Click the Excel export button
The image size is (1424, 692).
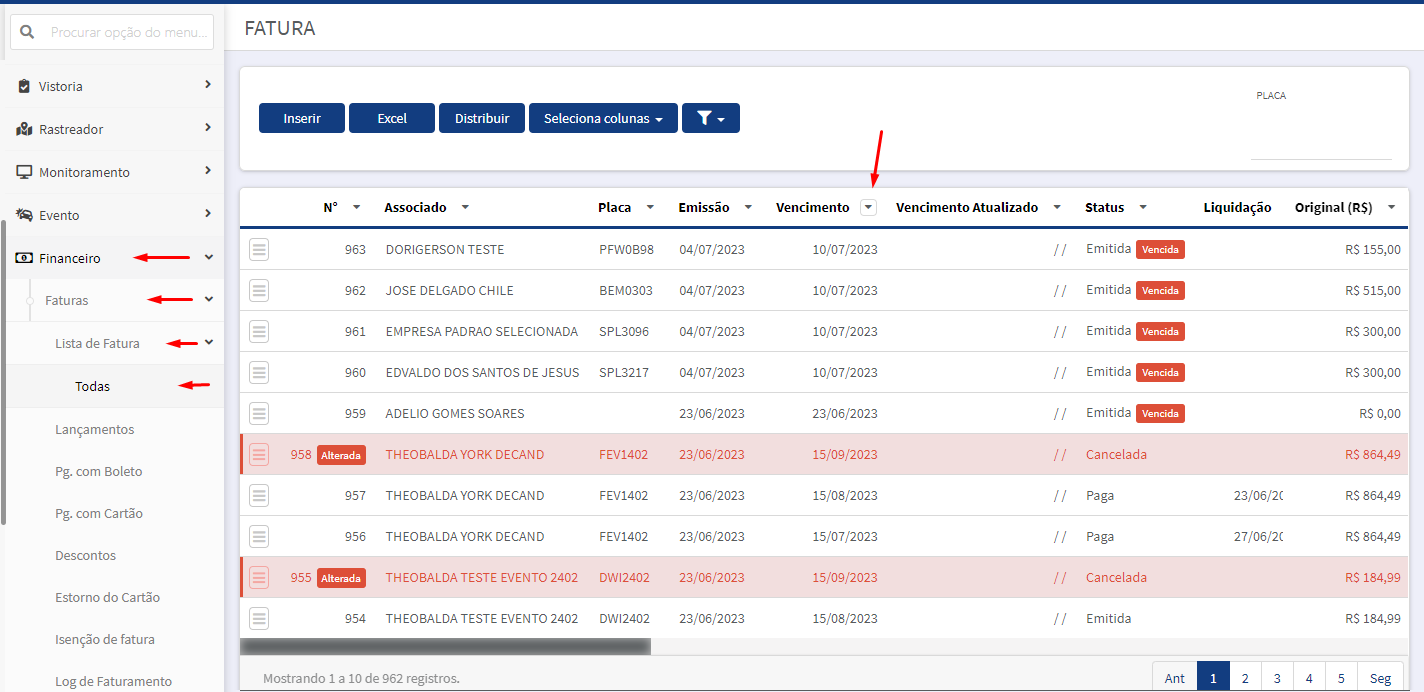tap(392, 118)
